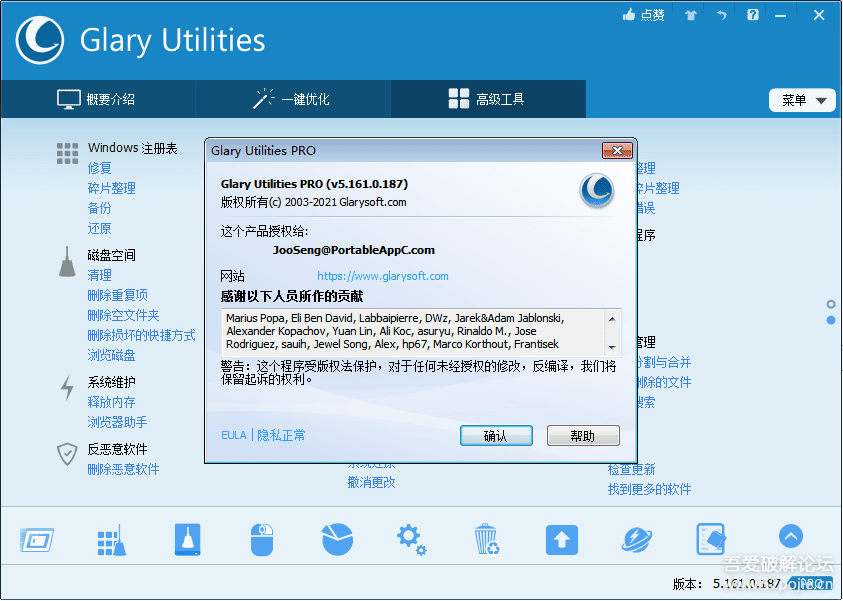Open the 菜单 dropdown

point(802,100)
